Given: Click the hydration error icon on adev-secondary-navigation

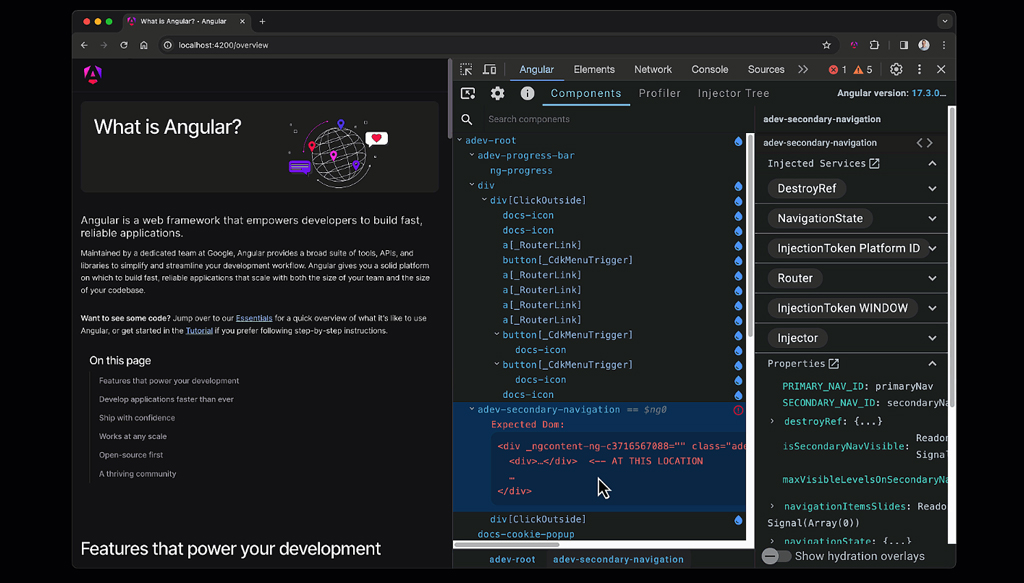Looking at the screenshot, I should click(x=738, y=410).
